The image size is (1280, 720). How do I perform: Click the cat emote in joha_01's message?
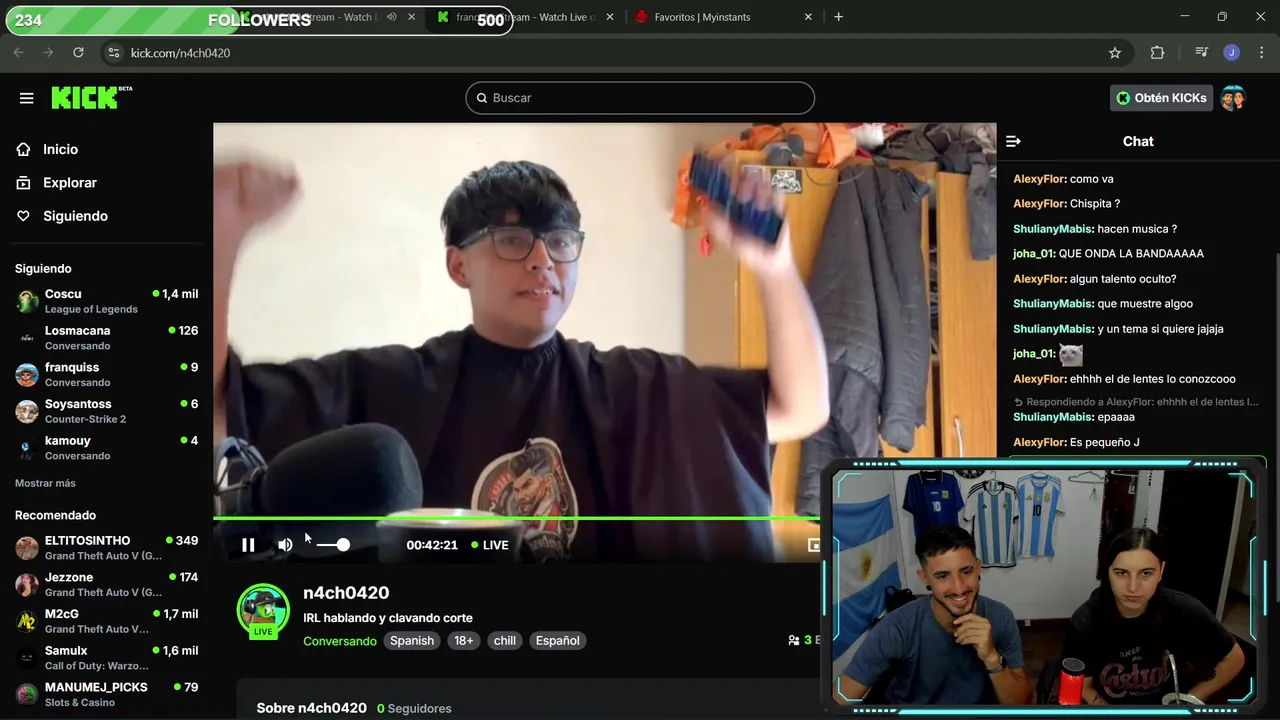tap(1071, 354)
